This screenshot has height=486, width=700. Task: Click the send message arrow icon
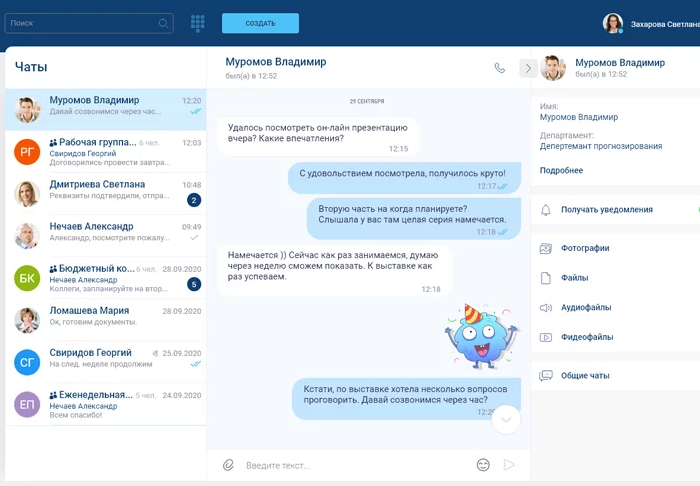click(x=509, y=465)
